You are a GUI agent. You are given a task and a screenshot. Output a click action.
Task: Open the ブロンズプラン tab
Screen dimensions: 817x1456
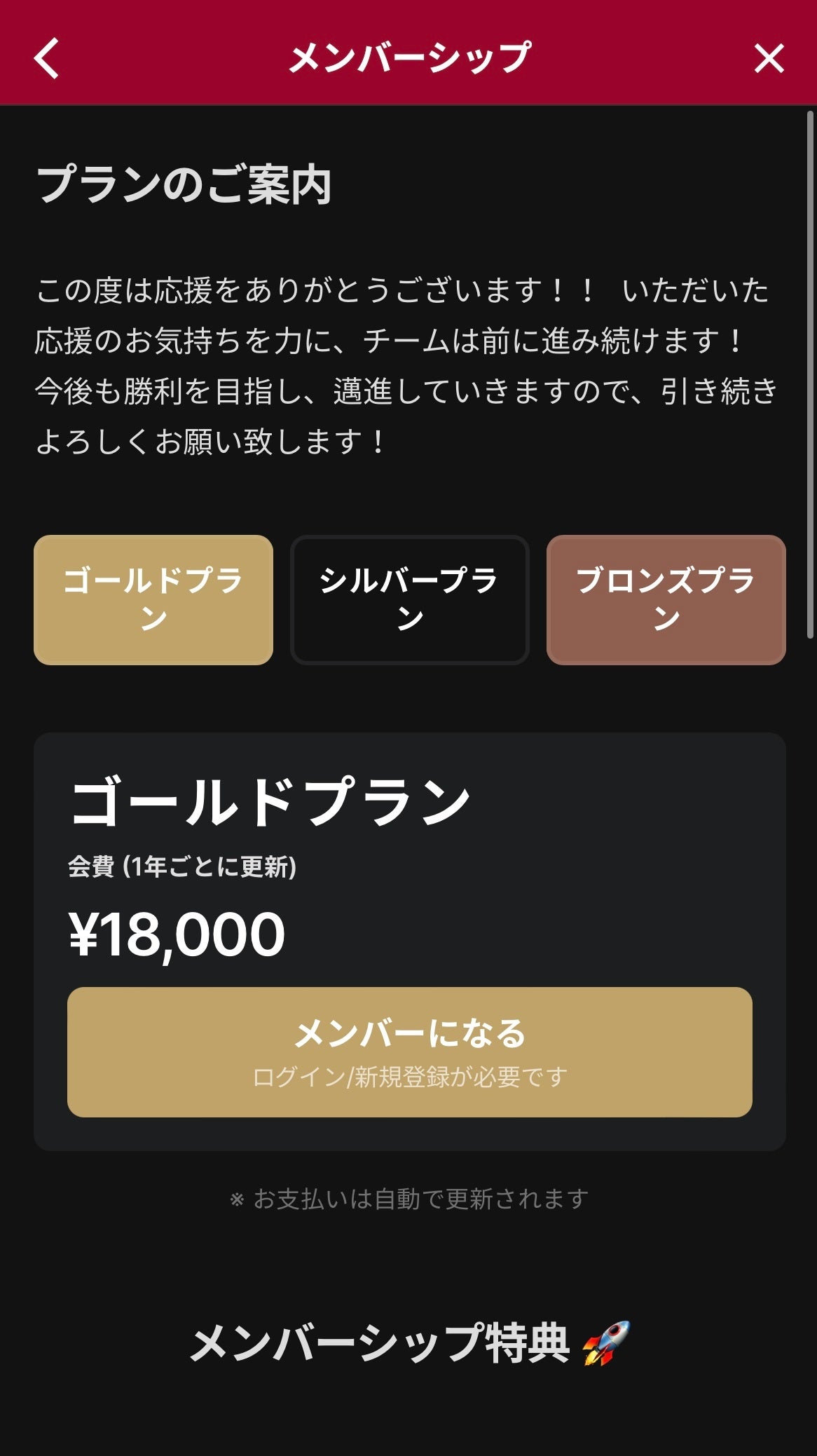click(x=666, y=600)
